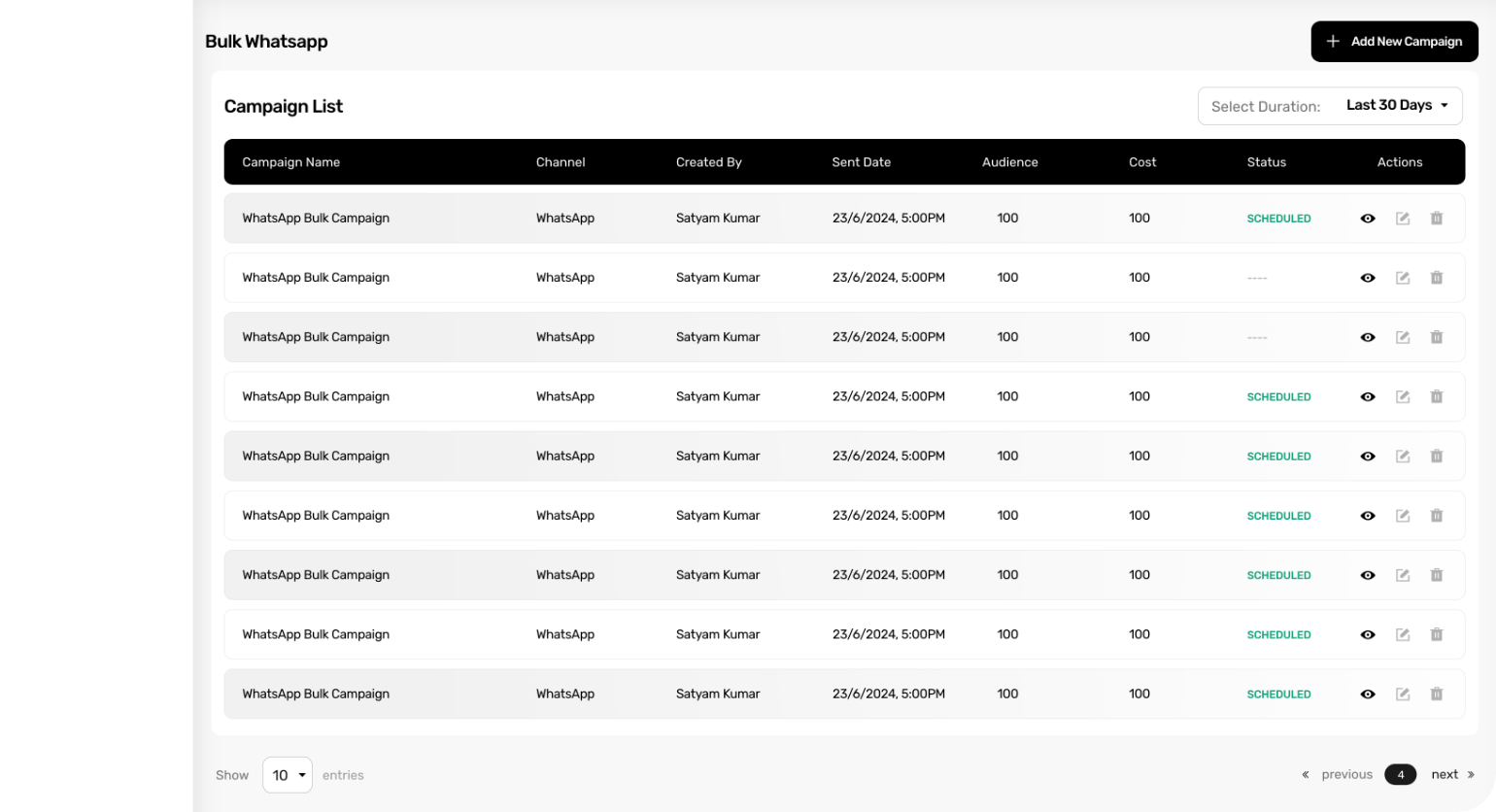
Task: Click the Add New Campaign button
Action: (1394, 42)
